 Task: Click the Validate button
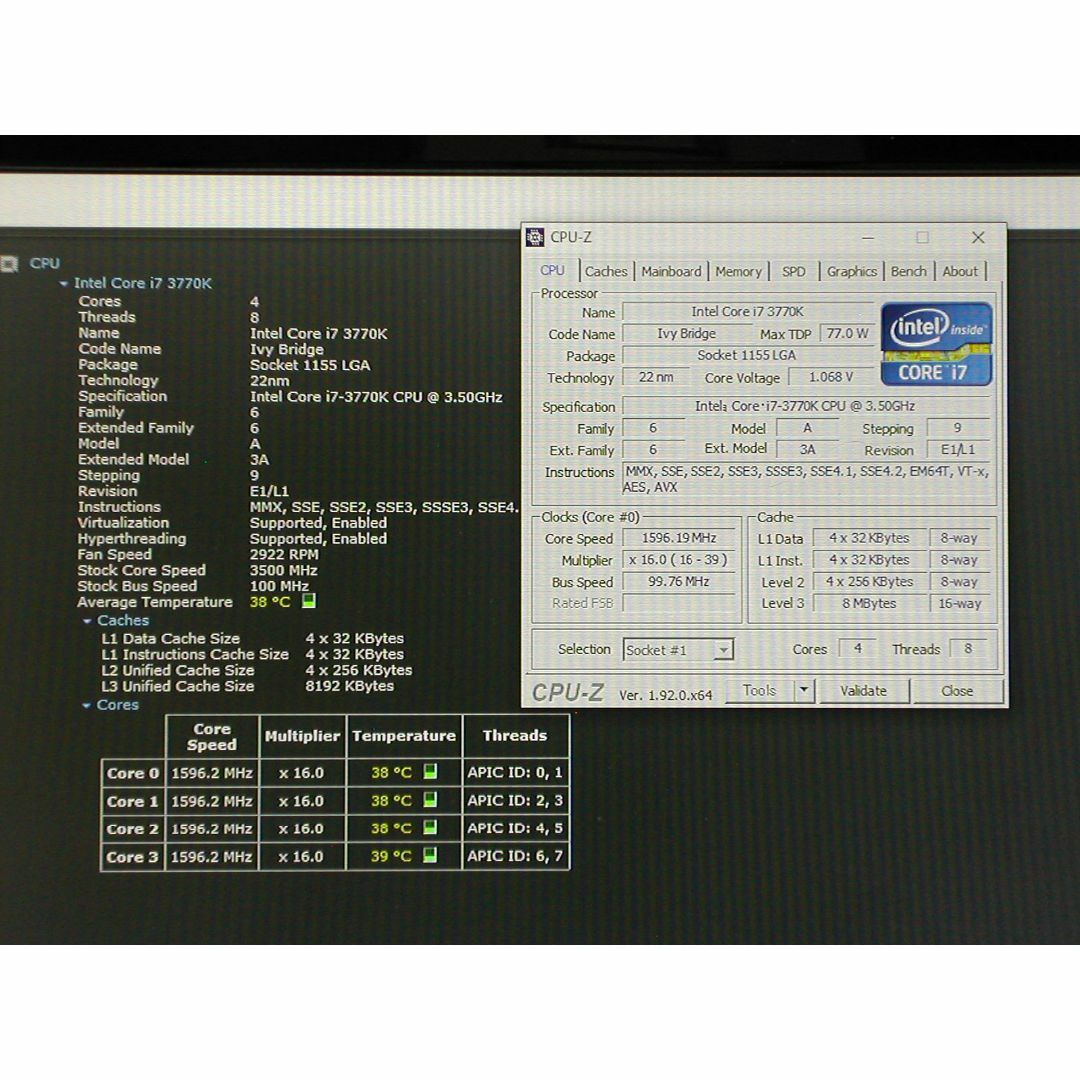pyautogui.click(x=864, y=691)
